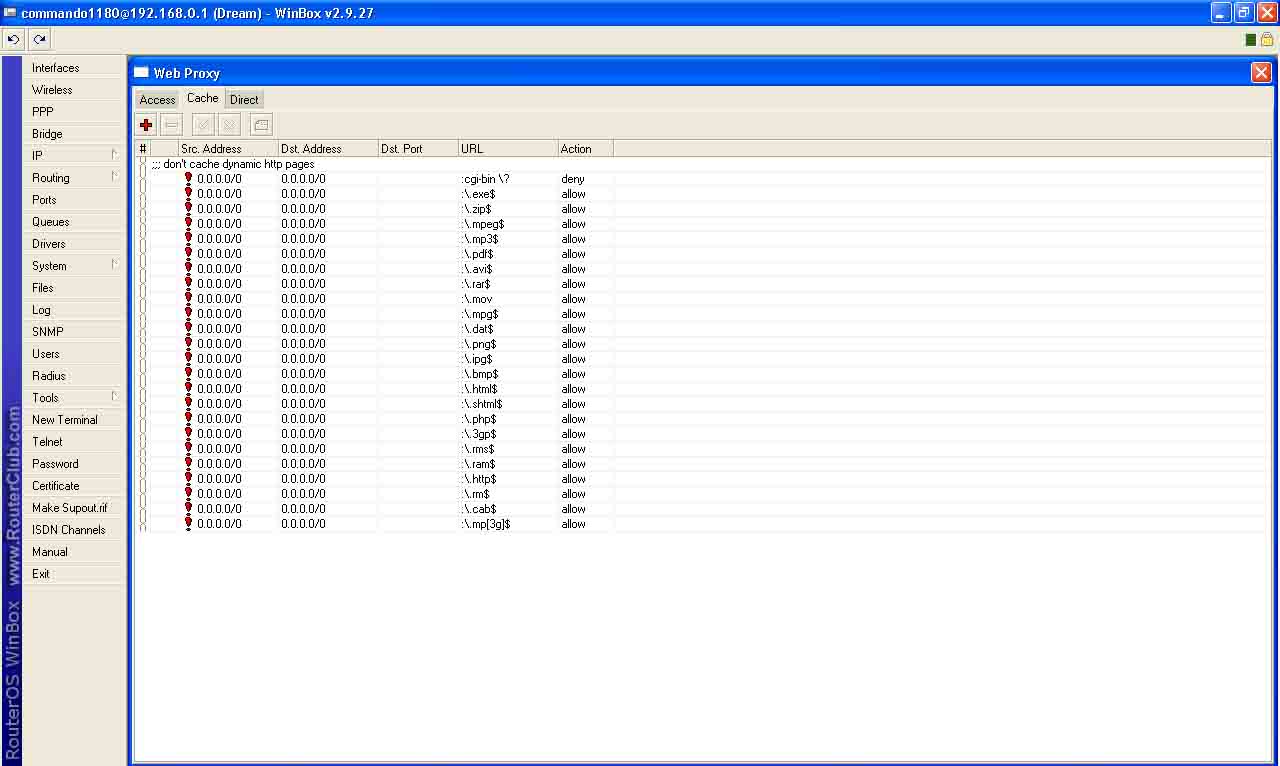Screen dimensions: 1280x766
Task: Click the # column header
Action: tap(143, 149)
